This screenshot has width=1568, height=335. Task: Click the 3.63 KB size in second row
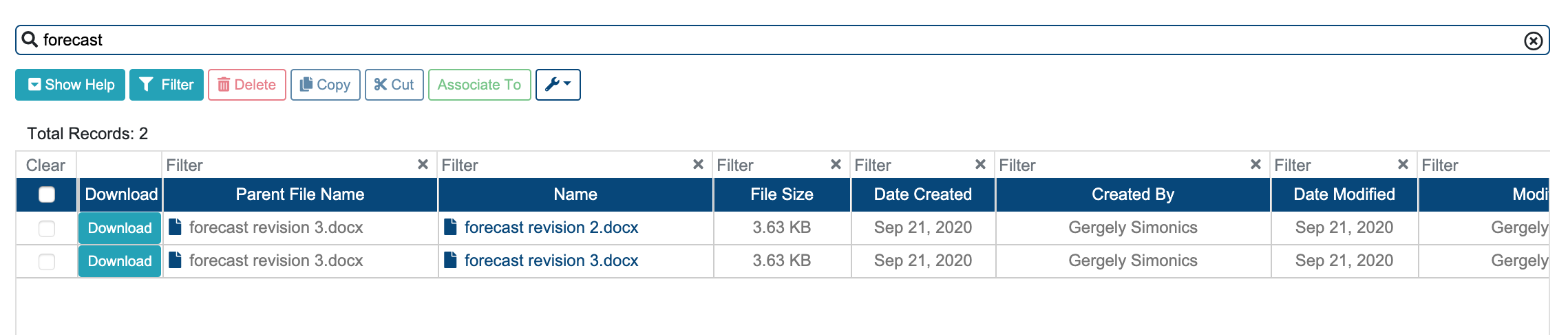tap(782, 261)
